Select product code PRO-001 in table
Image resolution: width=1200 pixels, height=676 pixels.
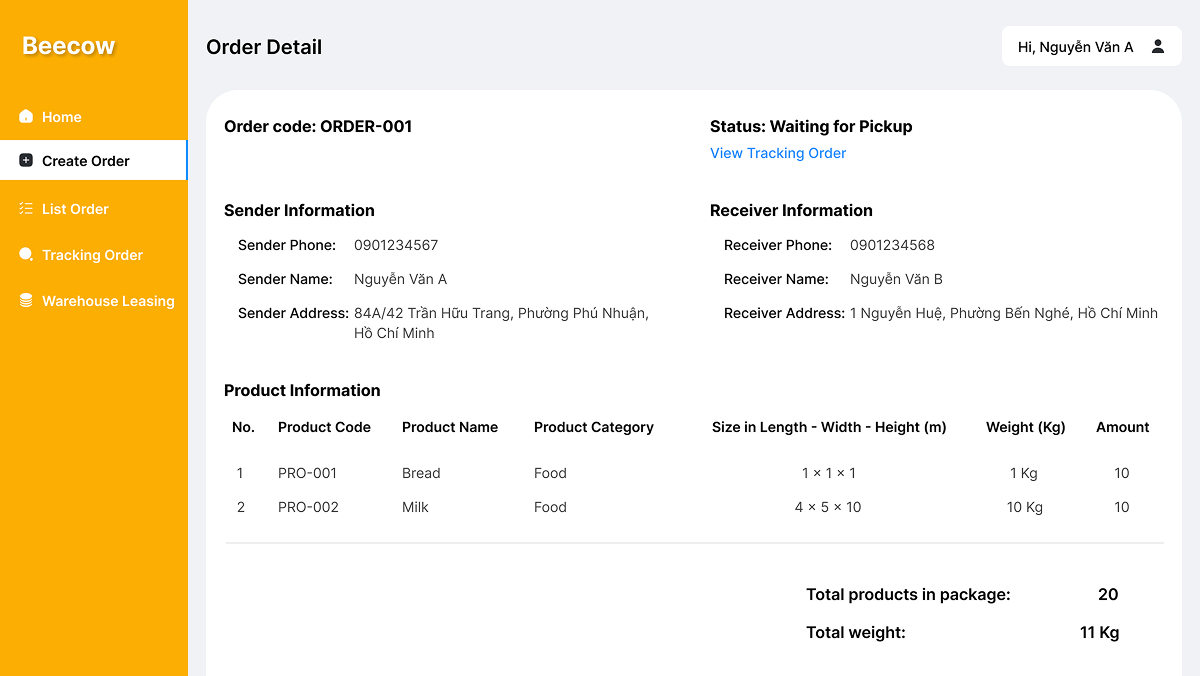[307, 473]
